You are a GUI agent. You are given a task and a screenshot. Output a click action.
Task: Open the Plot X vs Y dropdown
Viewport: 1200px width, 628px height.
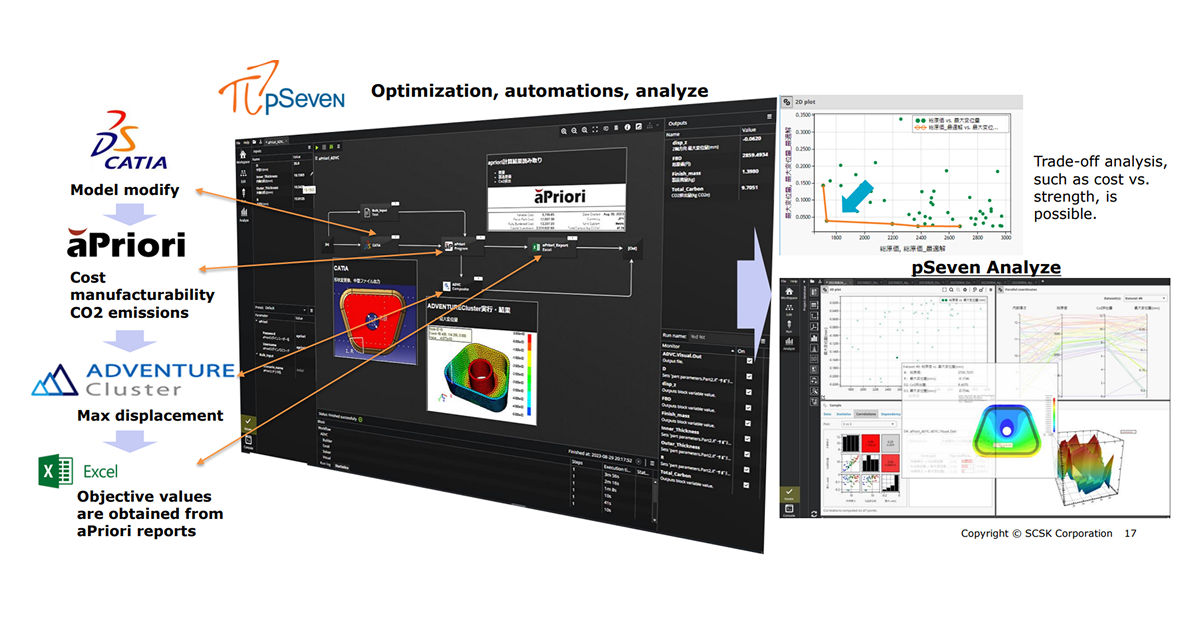(x=869, y=424)
